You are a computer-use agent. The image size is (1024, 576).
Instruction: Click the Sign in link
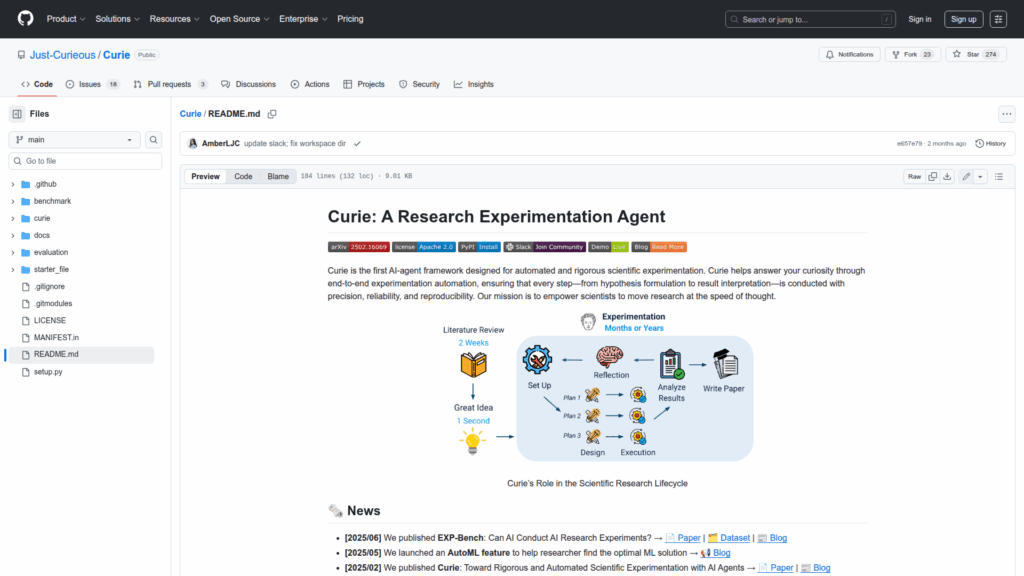920,19
